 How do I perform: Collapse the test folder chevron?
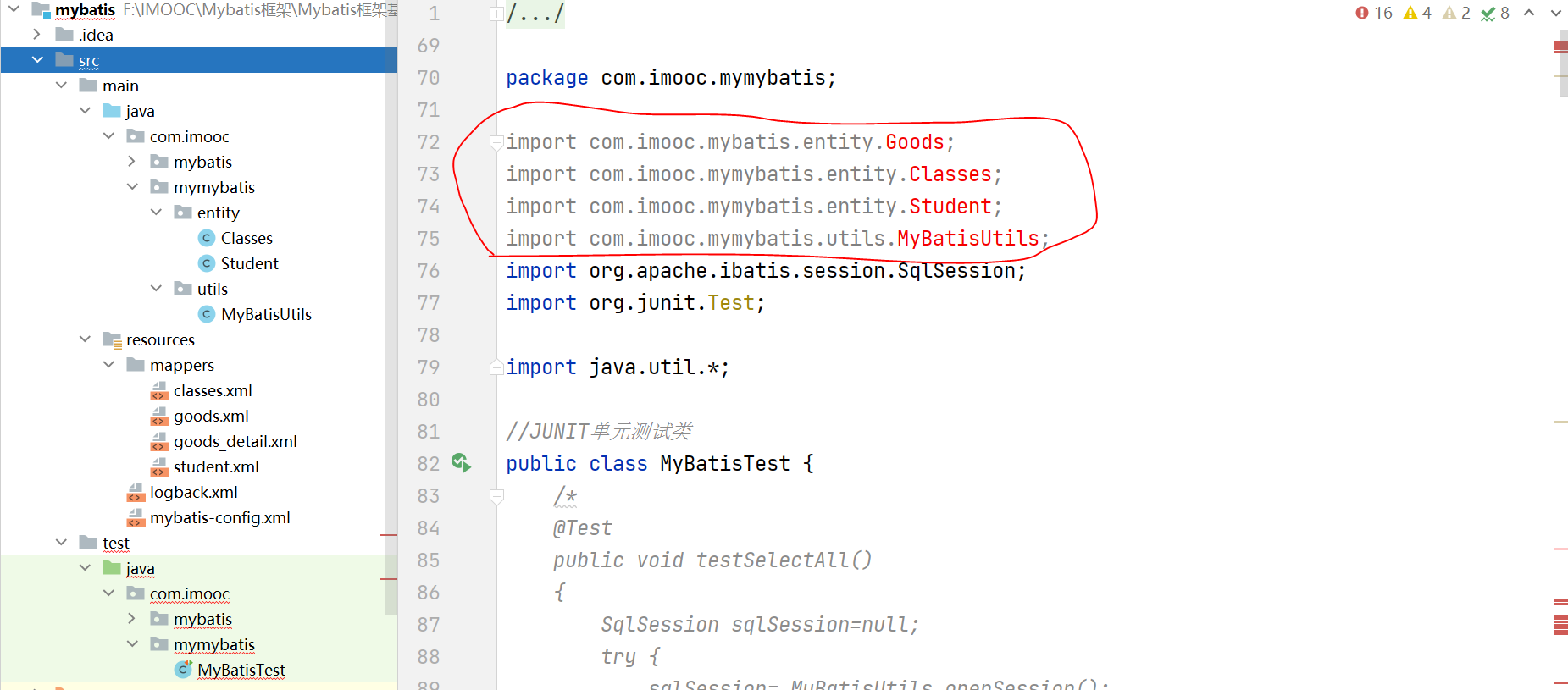61,543
